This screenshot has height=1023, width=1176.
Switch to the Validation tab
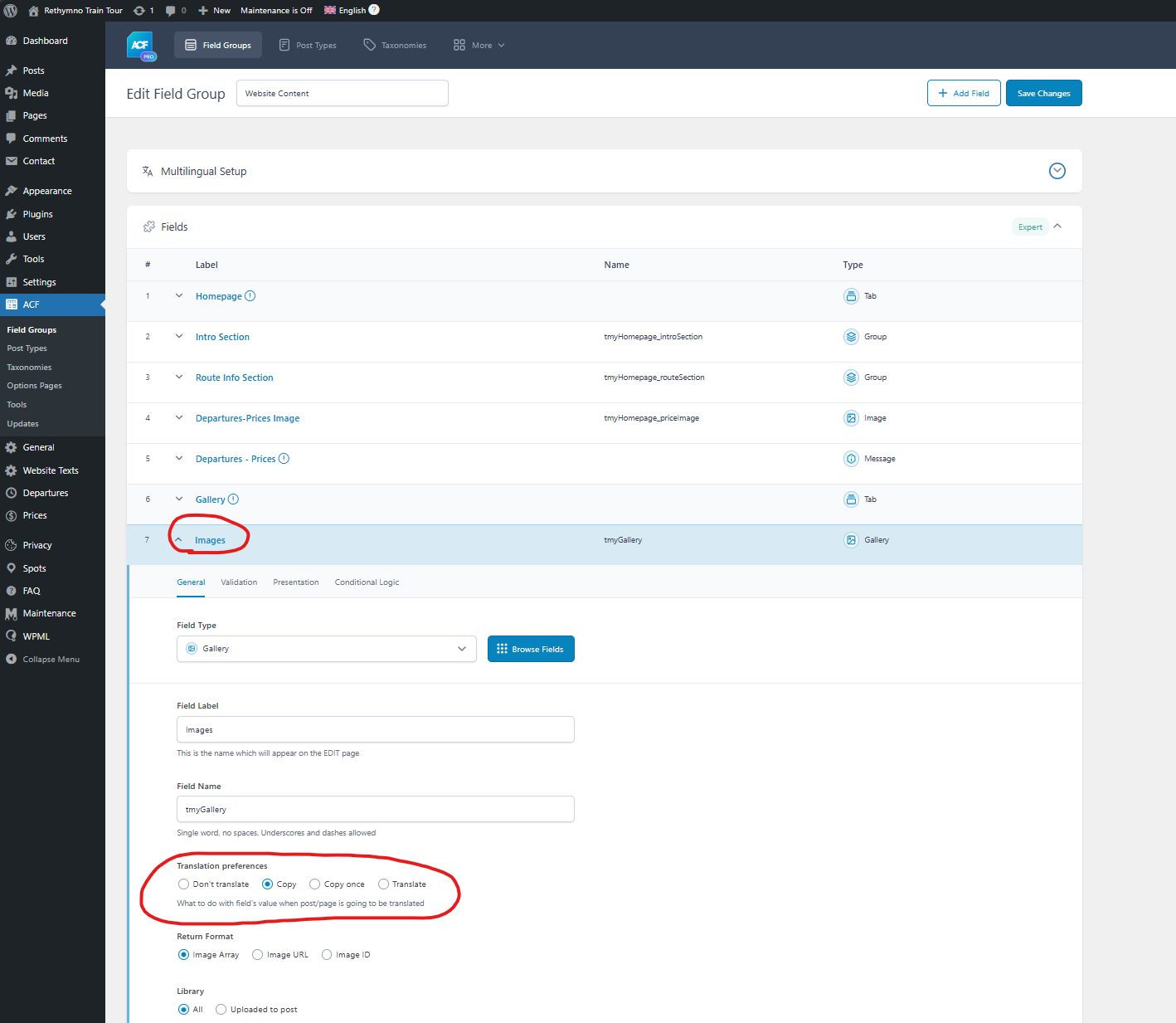tap(239, 582)
